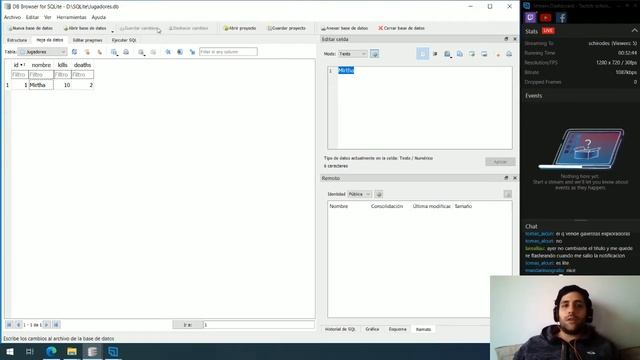Select the deaths cell with value 2
Viewport: 640px width, 360px height.
pyautogui.click(x=82, y=85)
